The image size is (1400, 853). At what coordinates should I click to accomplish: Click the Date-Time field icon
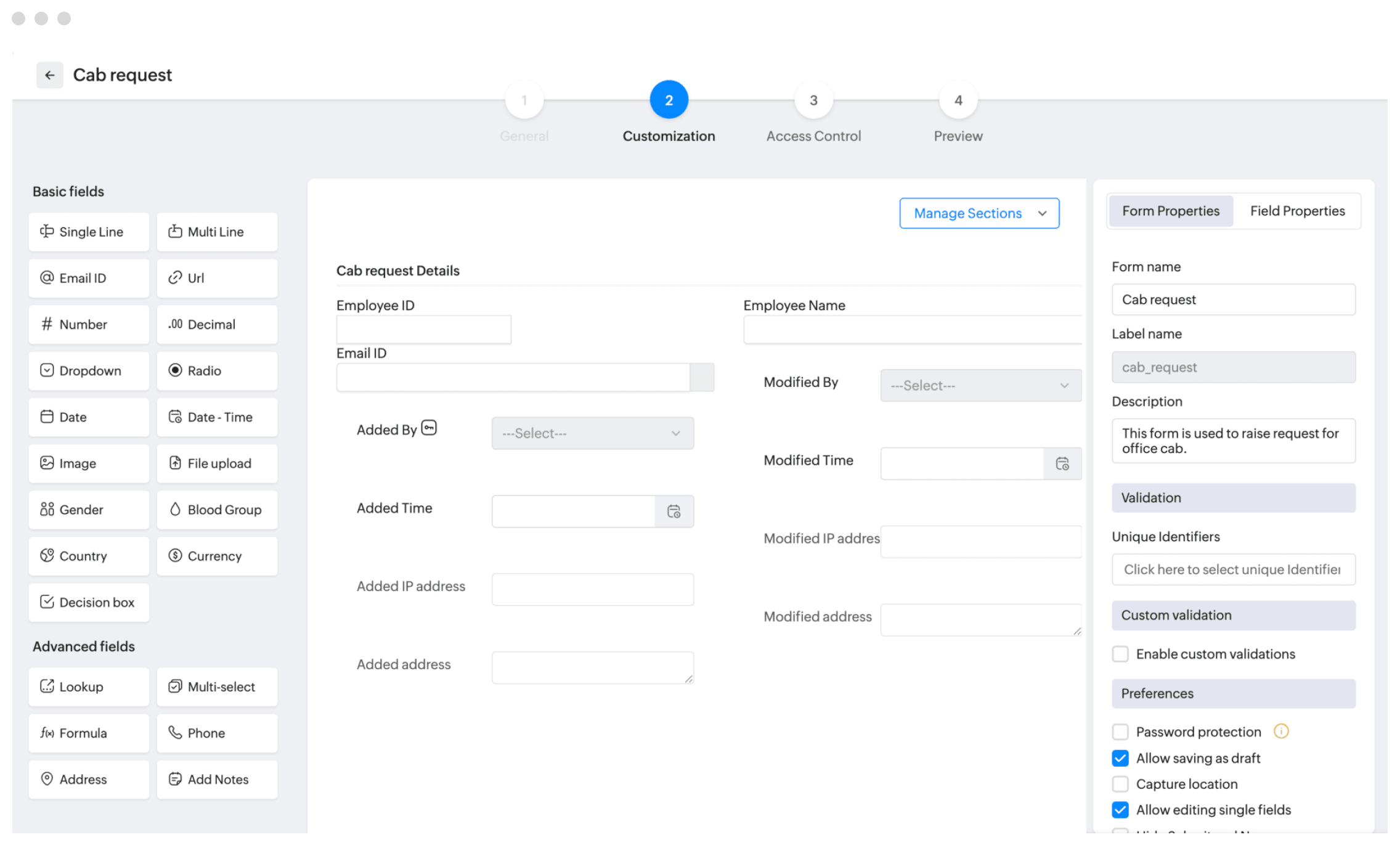pyautogui.click(x=175, y=417)
